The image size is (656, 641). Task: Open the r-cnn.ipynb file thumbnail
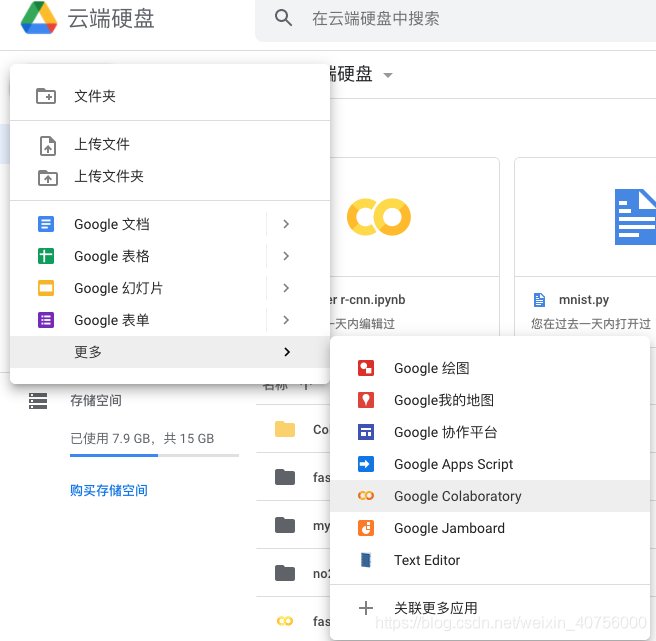pyautogui.click(x=414, y=217)
